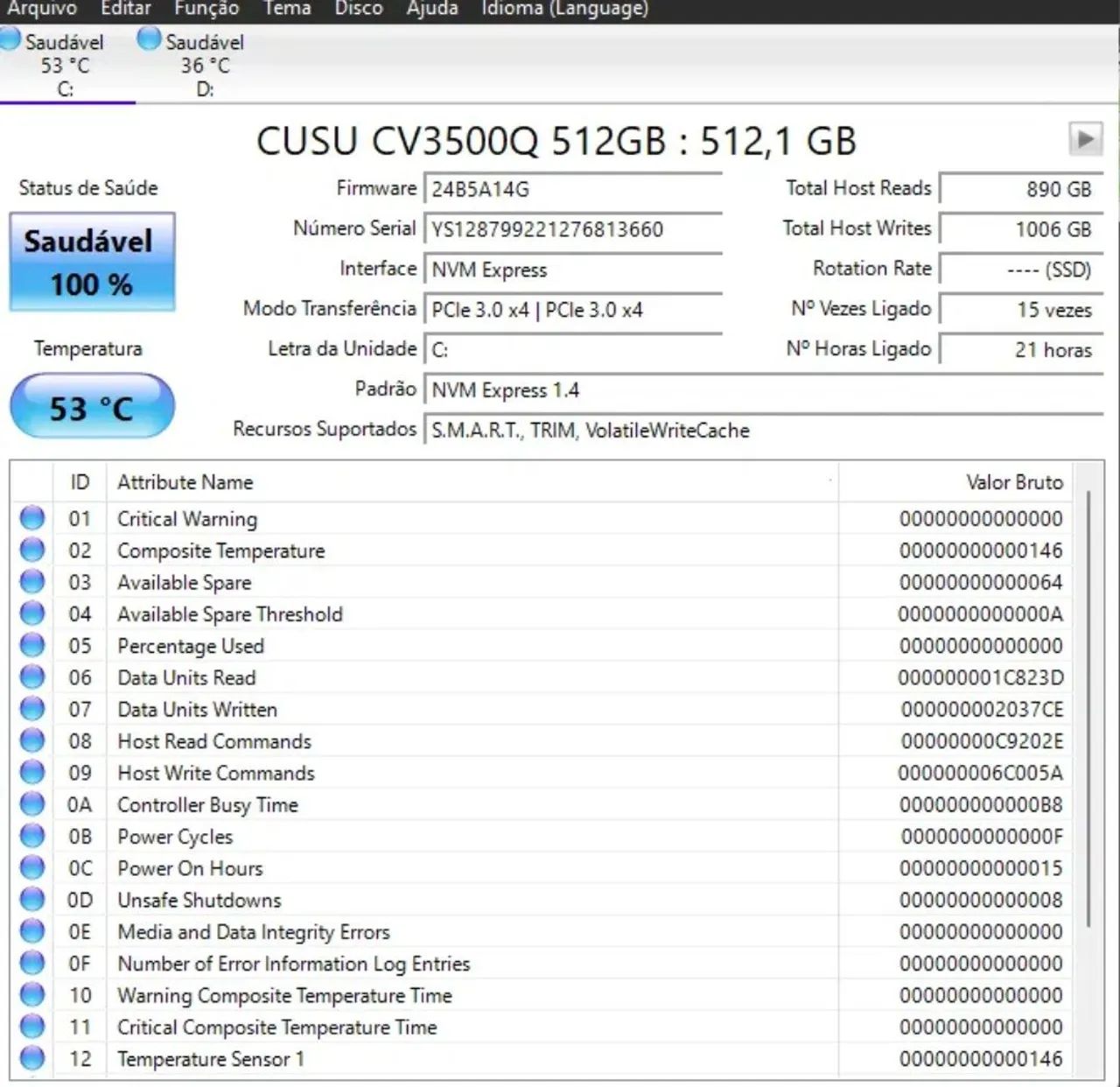Select the Unsafe Shutdowns attribute name
The height and width of the screenshot is (1087, 1120).
(199, 900)
